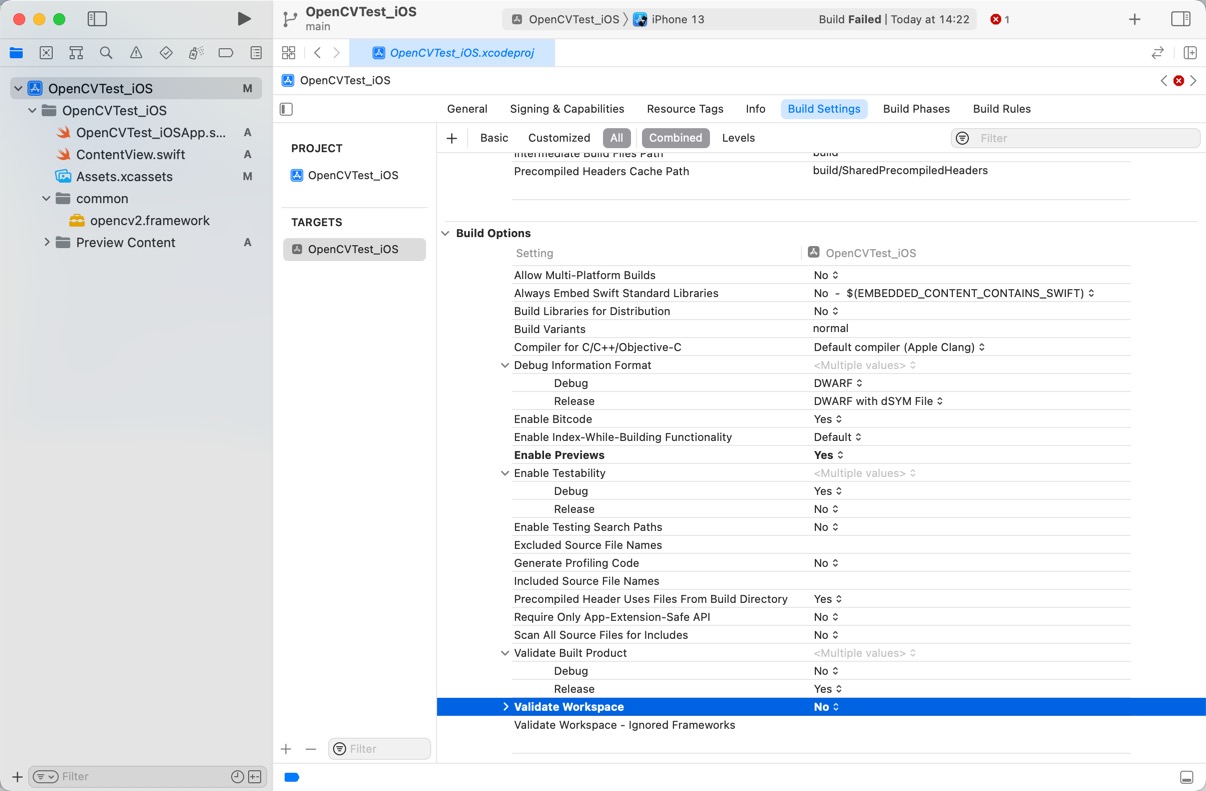1206x791 pixels.
Task: Add an editor on the right
Action: tap(1190, 53)
